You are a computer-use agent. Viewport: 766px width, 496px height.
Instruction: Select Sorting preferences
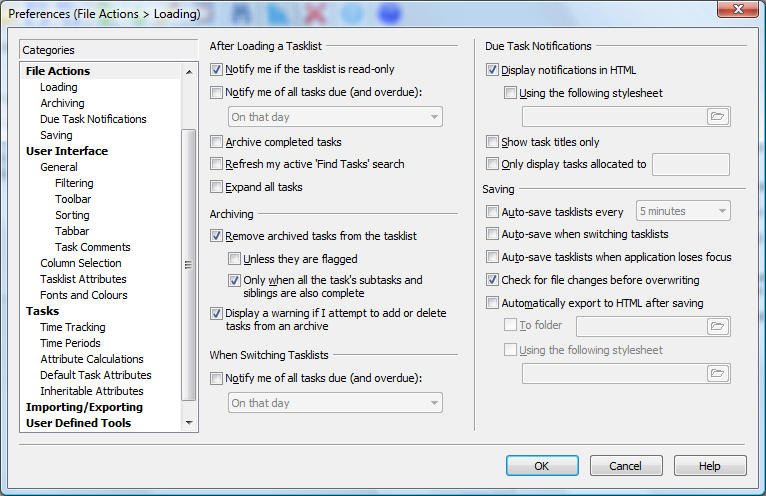(x=72, y=215)
